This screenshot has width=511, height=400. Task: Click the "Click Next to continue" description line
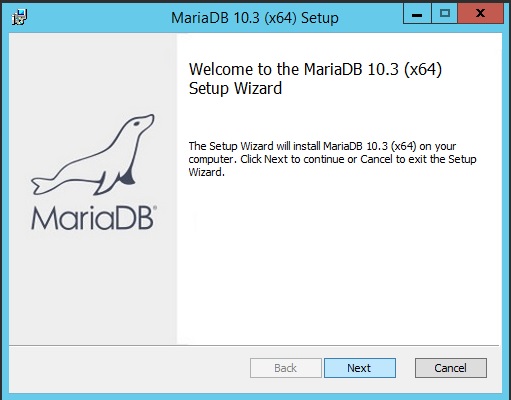click(x=332, y=159)
